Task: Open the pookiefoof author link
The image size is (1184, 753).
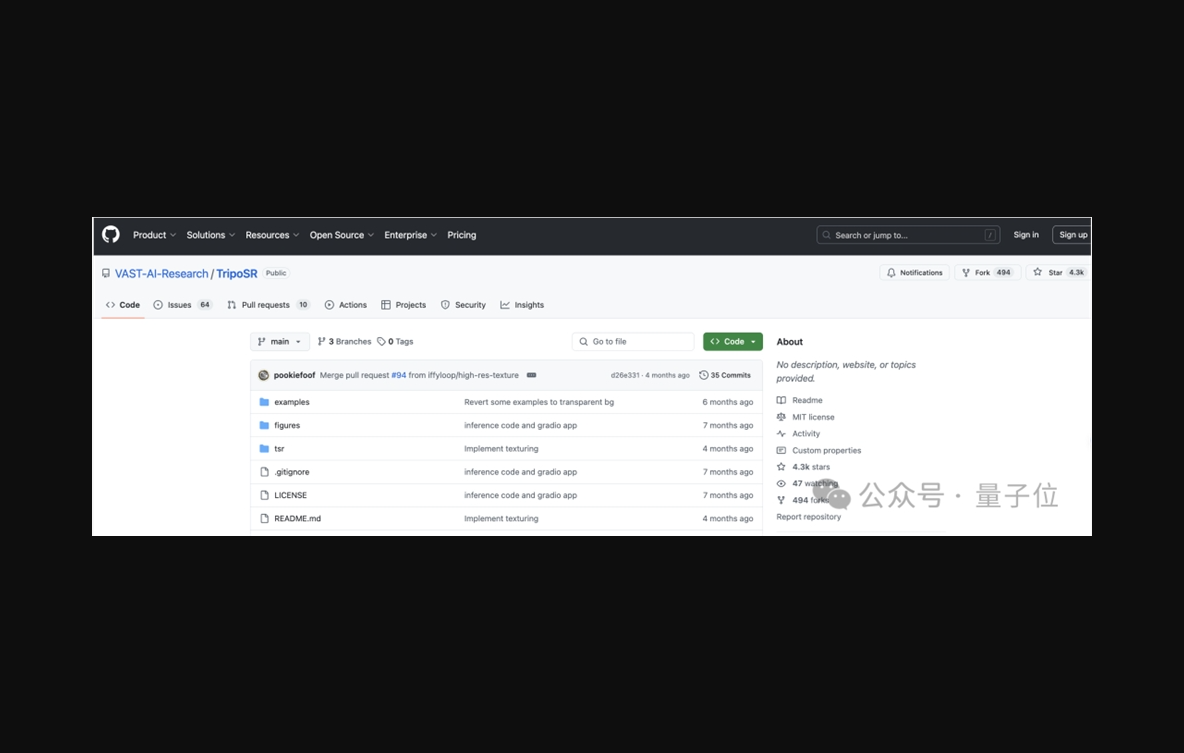Action: click(x=294, y=375)
